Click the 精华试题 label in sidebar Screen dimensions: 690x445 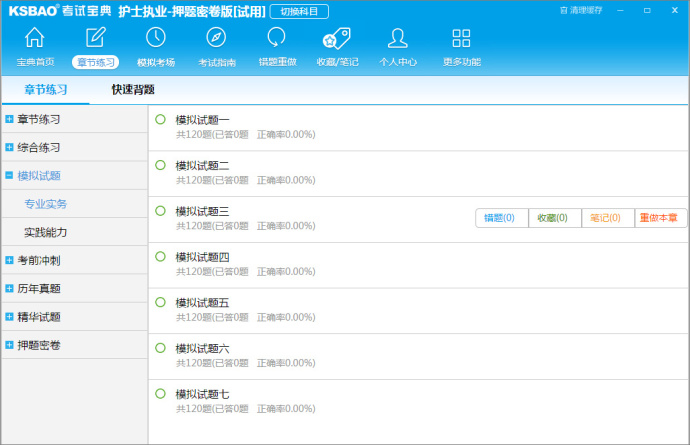[x=39, y=316]
